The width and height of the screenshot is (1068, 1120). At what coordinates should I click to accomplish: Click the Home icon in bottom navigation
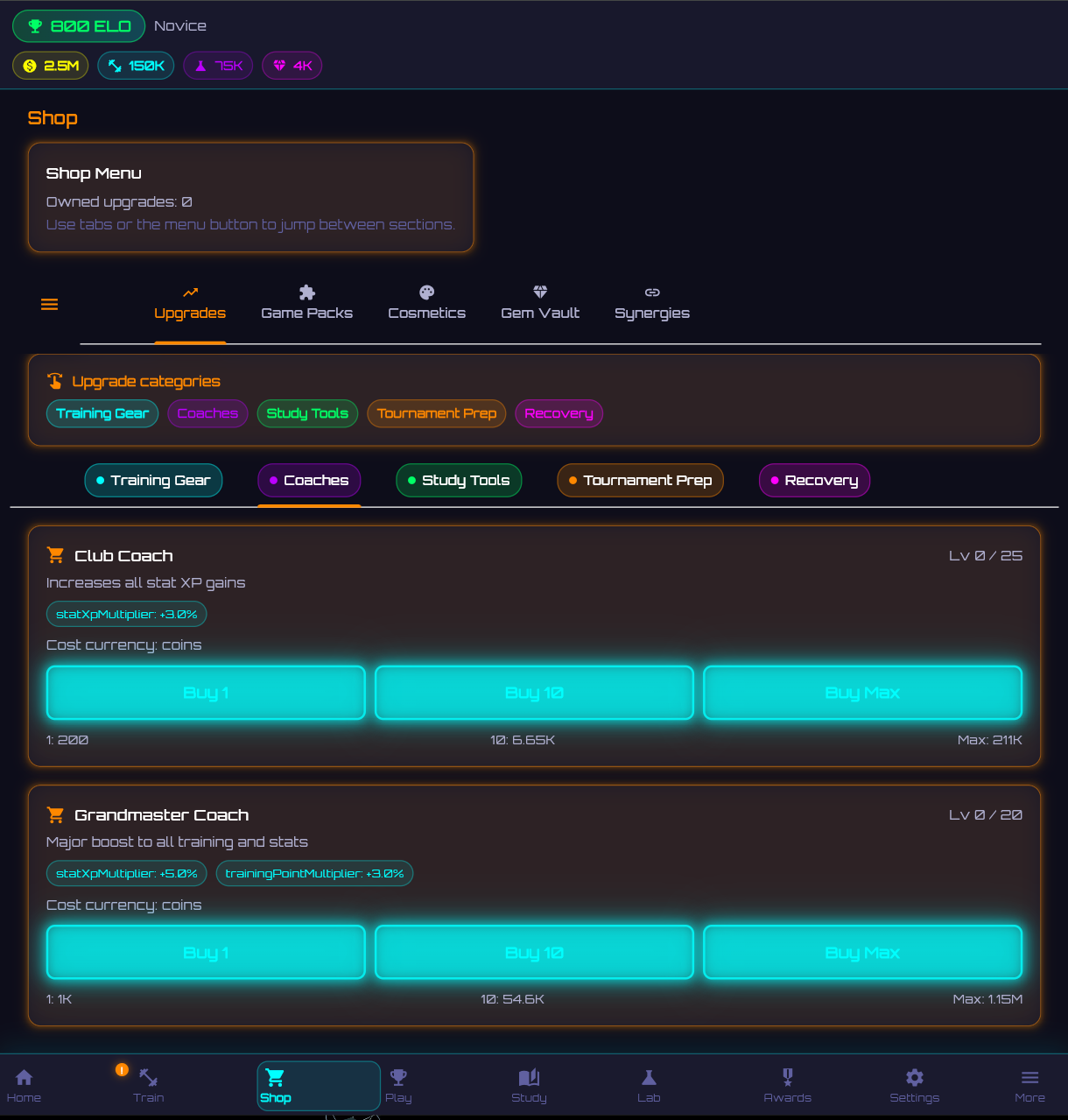point(24,1077)
